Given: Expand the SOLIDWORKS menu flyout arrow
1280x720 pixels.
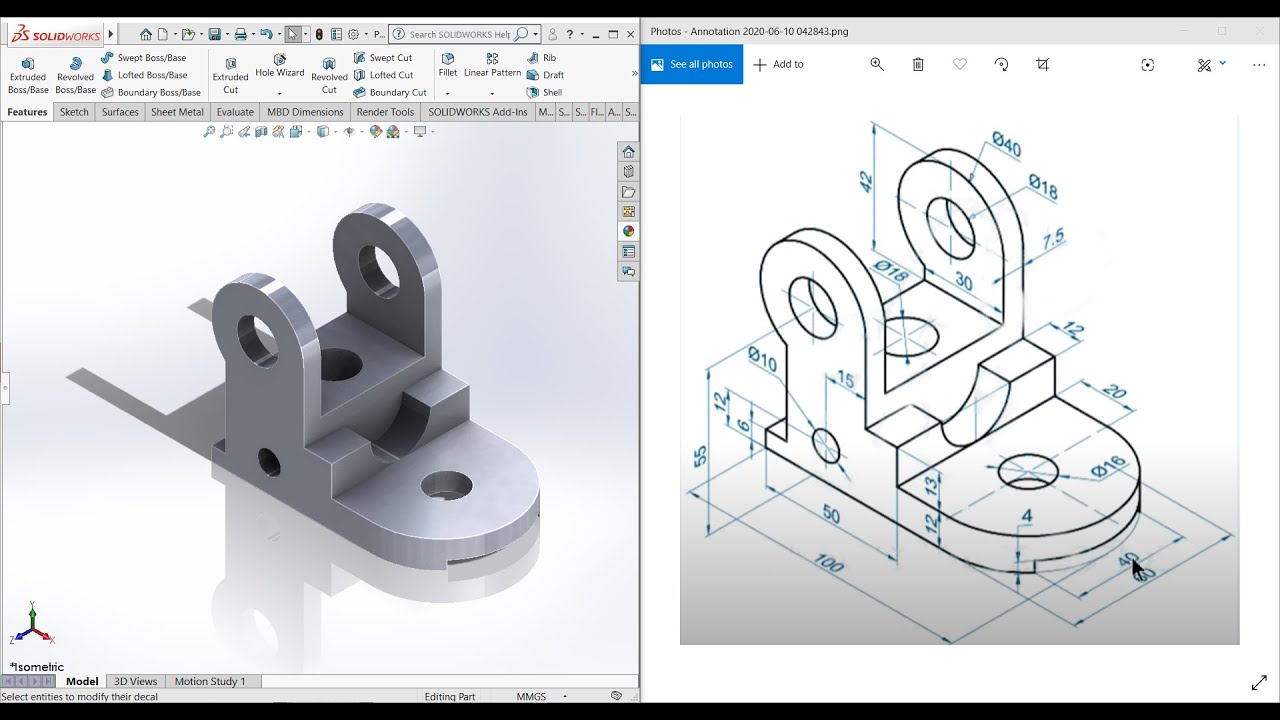Looking at the screenshot, I should click(x=110, y=34).
